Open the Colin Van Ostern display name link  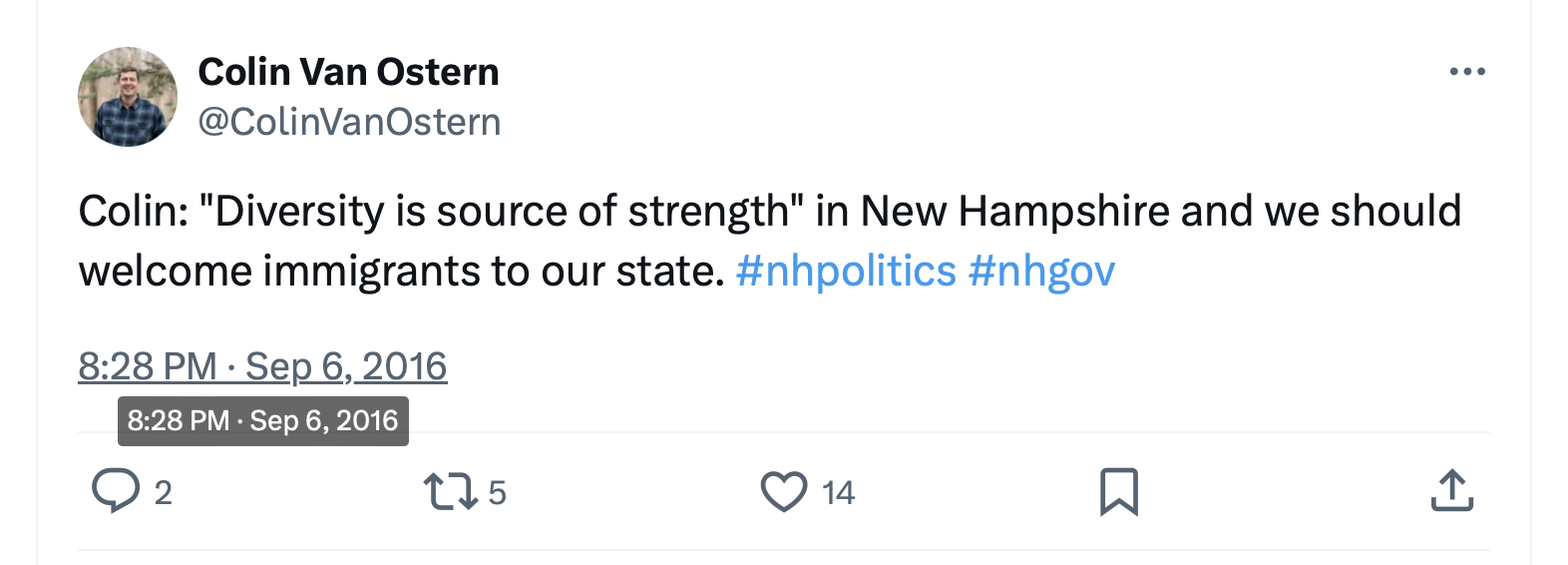[x=348, y=72]
